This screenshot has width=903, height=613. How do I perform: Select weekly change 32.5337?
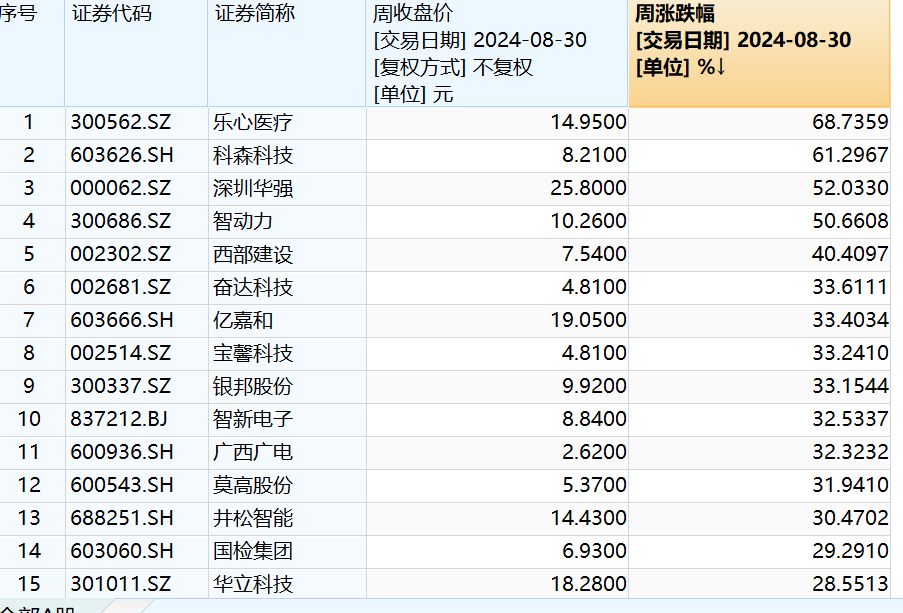(850, 419)
